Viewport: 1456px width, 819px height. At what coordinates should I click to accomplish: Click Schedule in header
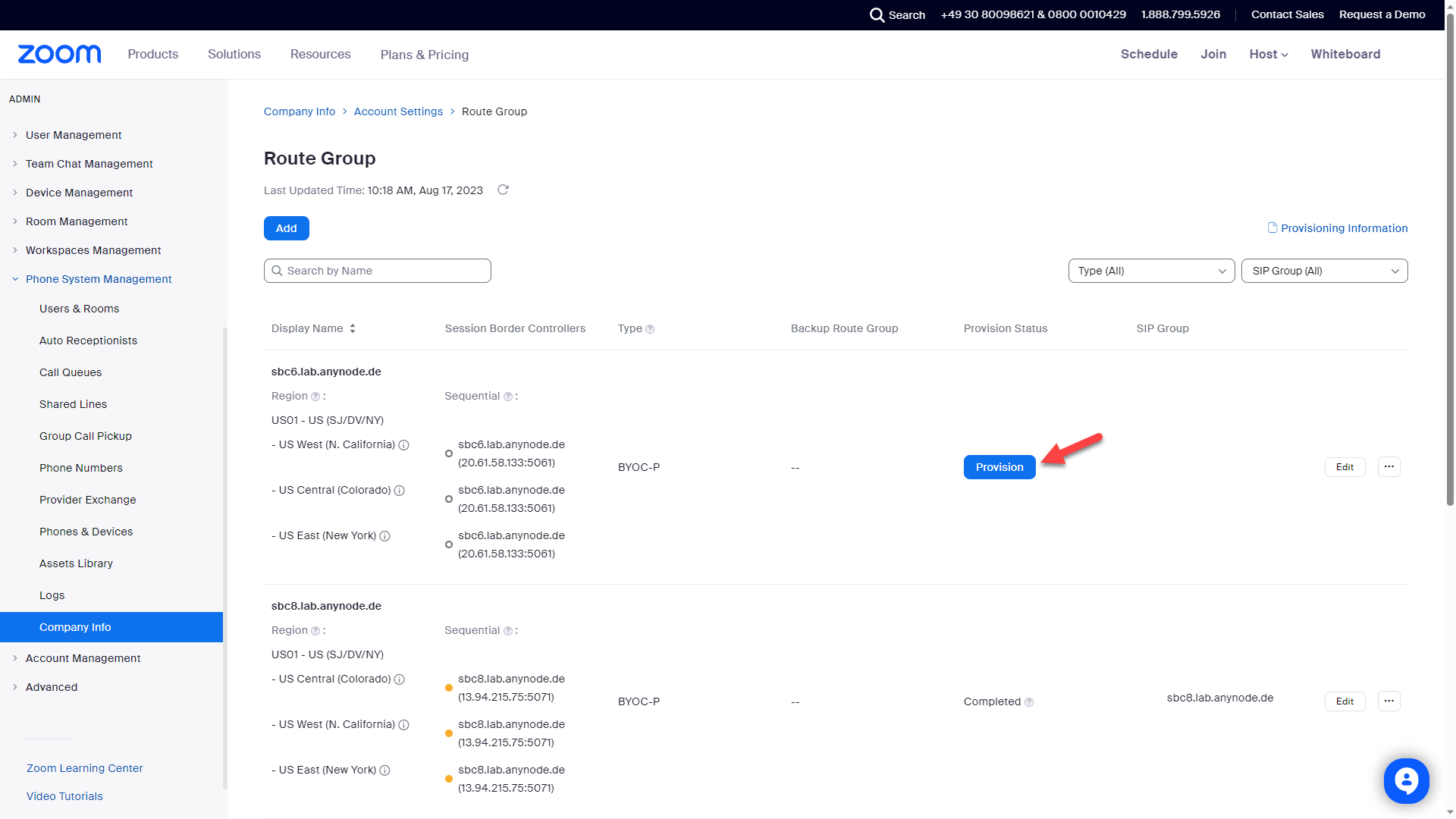pyautogui.click(x=1149, y=54)
